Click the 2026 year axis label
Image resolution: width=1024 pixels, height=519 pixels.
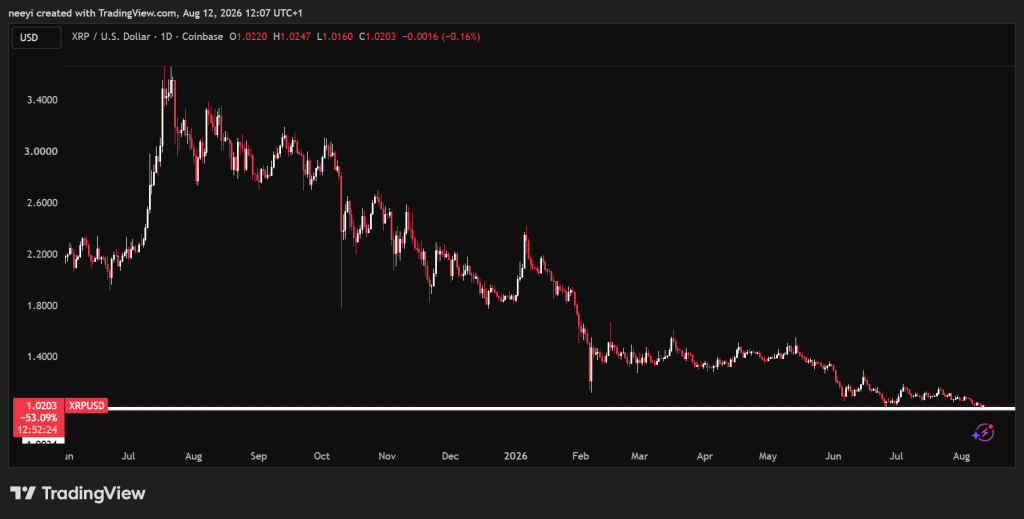[x=515, y=456]
